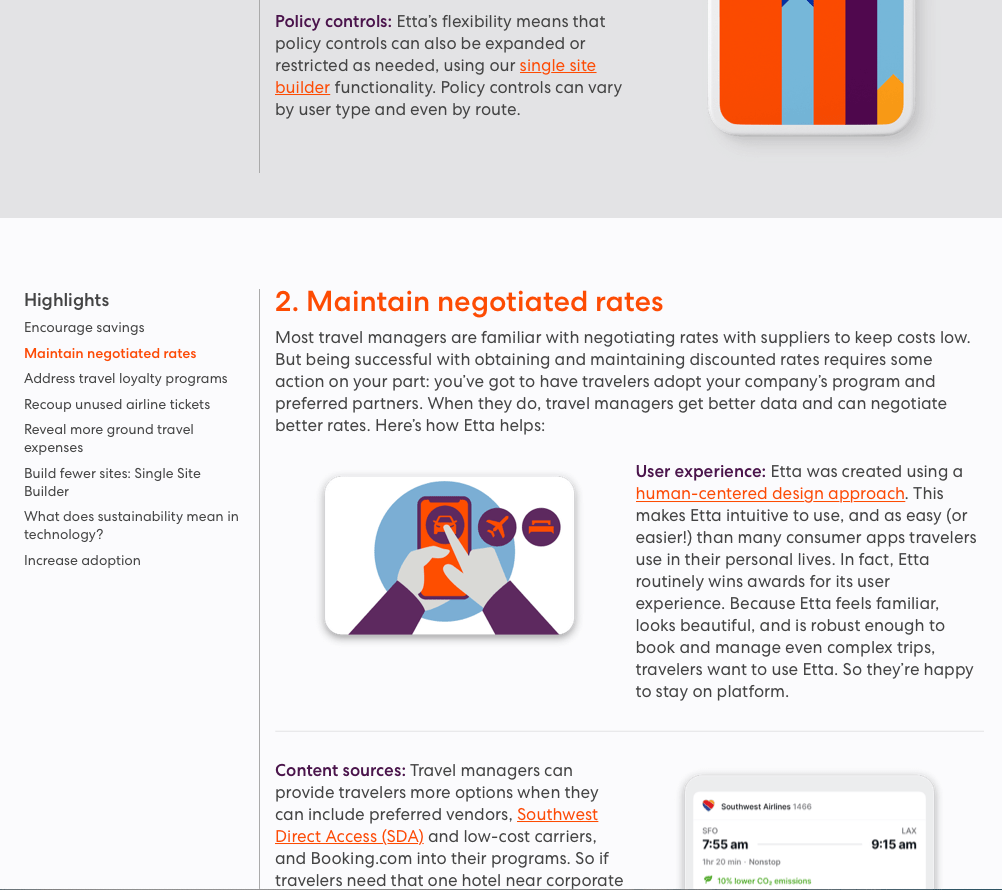Go to Increase adoption section
The width and height of the screenshot is (1002, 890).
[82, 560]
